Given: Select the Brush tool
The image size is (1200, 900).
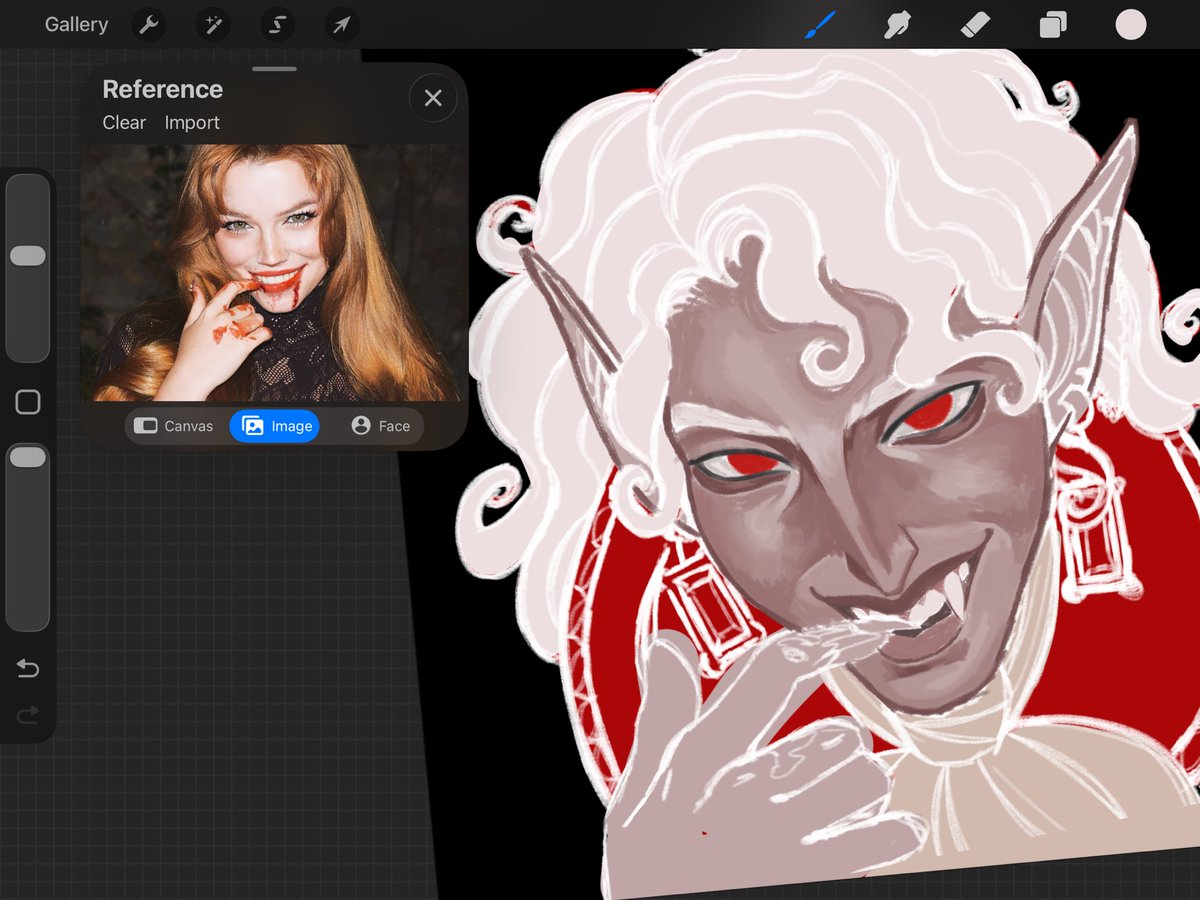Looking at the screenshot, I should pos(820,25).
